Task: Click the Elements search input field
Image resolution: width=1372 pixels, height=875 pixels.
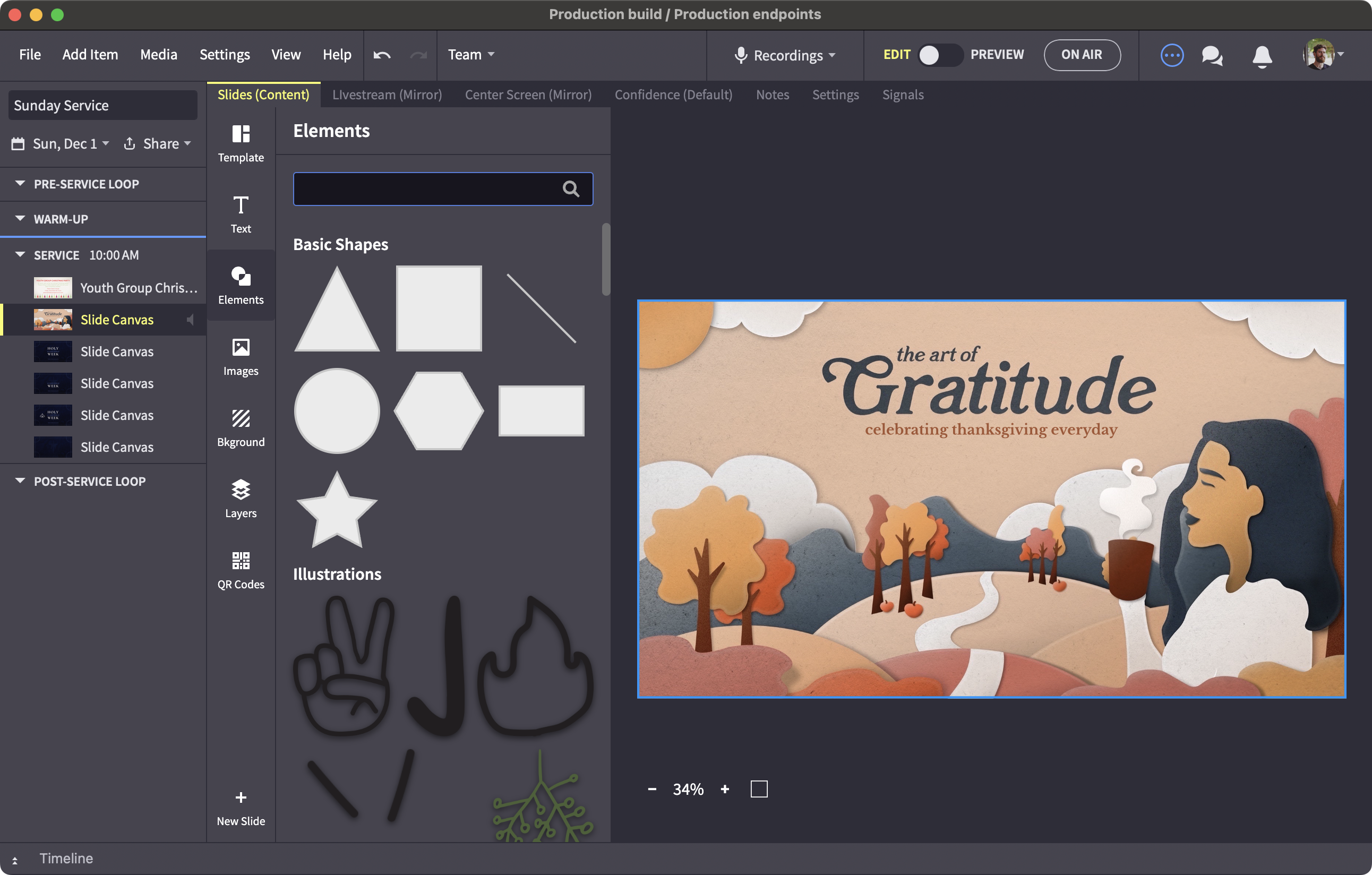Action: coord(427,188)
